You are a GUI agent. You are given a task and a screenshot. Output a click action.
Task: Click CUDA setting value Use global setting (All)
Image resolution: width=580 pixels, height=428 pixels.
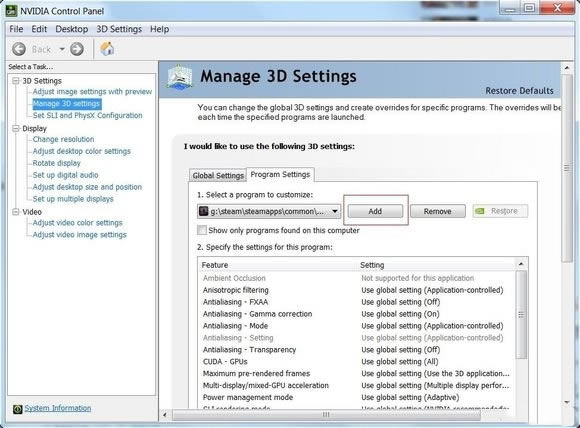click(x=399, y=361)
